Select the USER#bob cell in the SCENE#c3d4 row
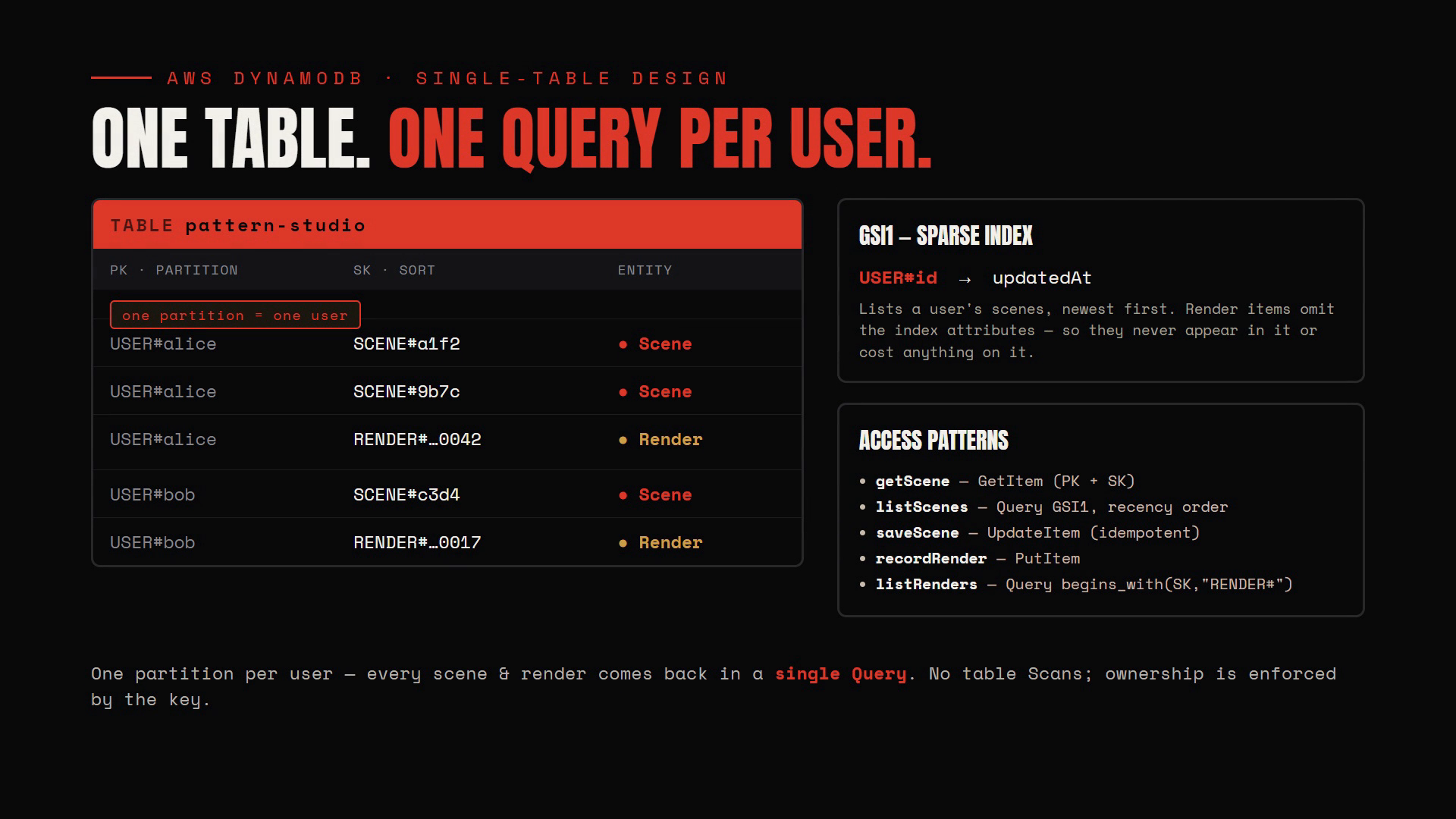Image resolution: width=1456 pixels, height=819 pixels. click(x=152, y=494)
